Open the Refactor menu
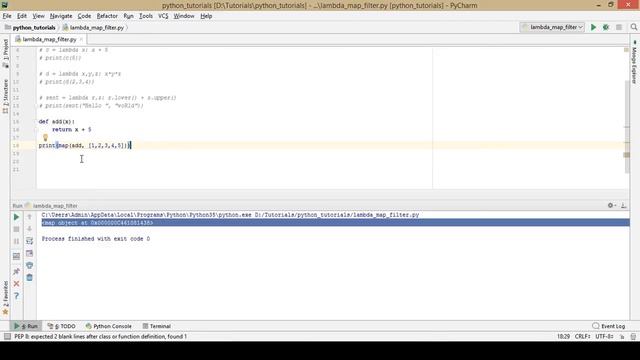 click(x=107, y=16)
